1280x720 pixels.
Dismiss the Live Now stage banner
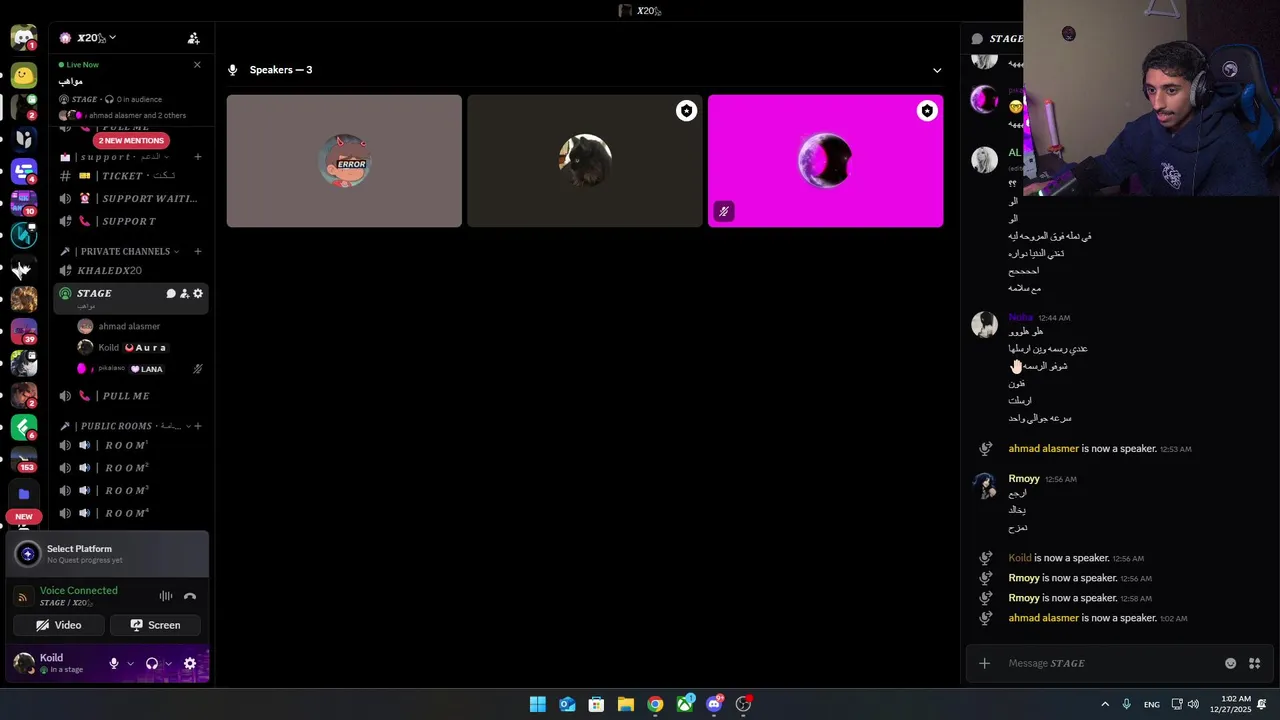click(197, 65)
